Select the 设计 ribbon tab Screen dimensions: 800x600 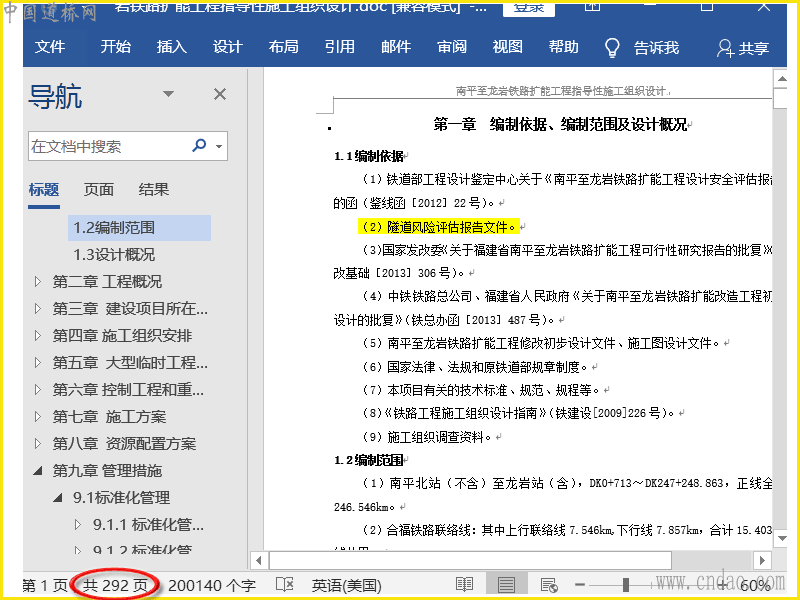(228, 47)
